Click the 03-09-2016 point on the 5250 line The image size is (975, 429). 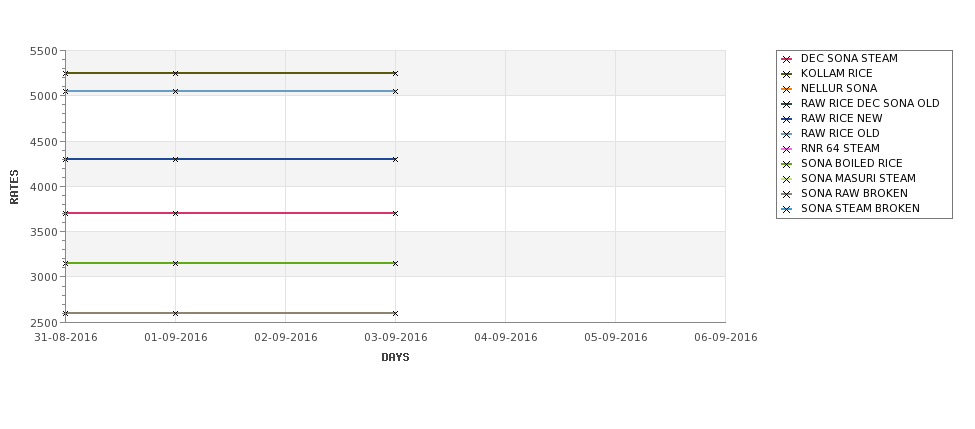(395, 73)
